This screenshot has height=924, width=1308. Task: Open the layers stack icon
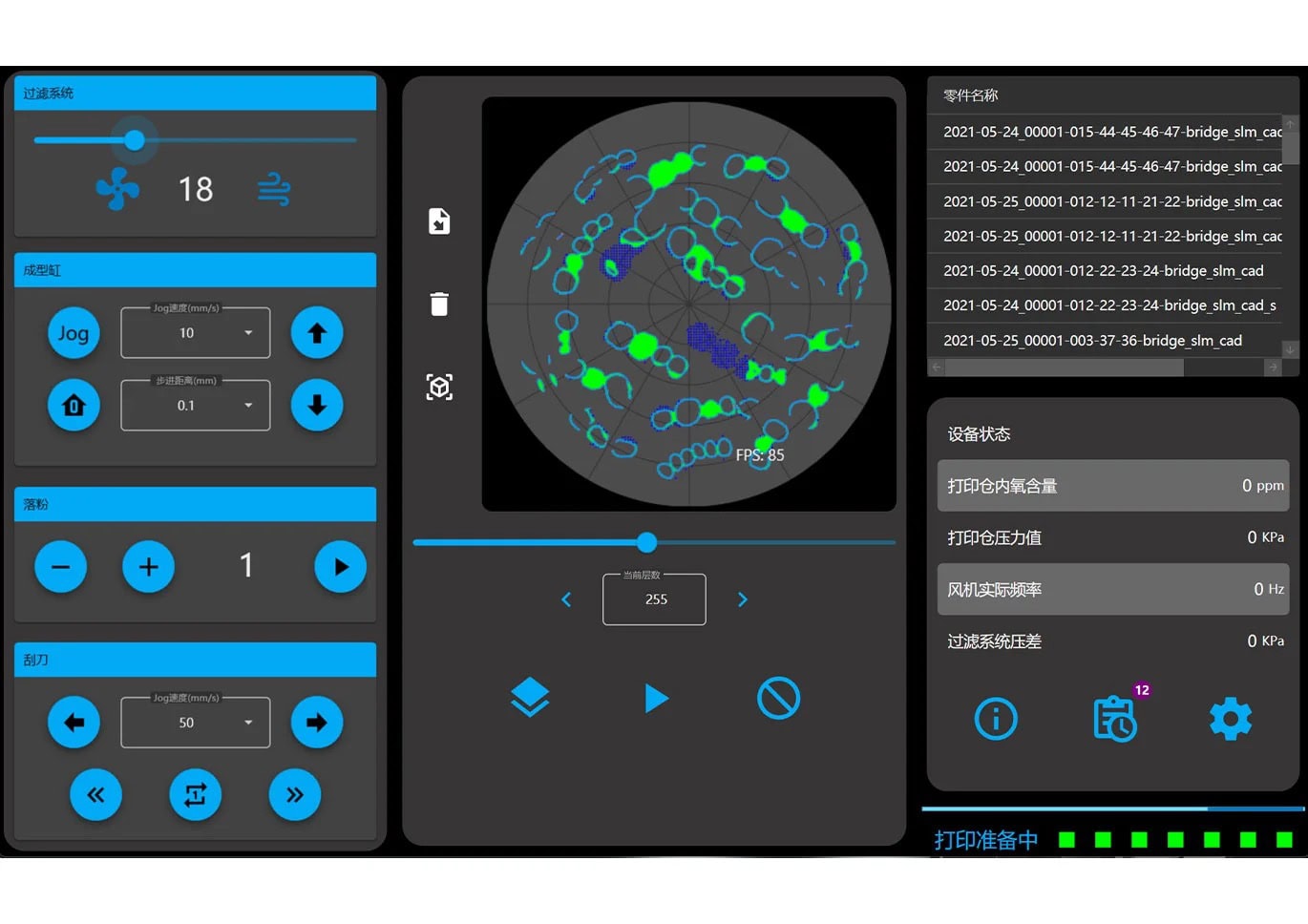coord(530,698)
